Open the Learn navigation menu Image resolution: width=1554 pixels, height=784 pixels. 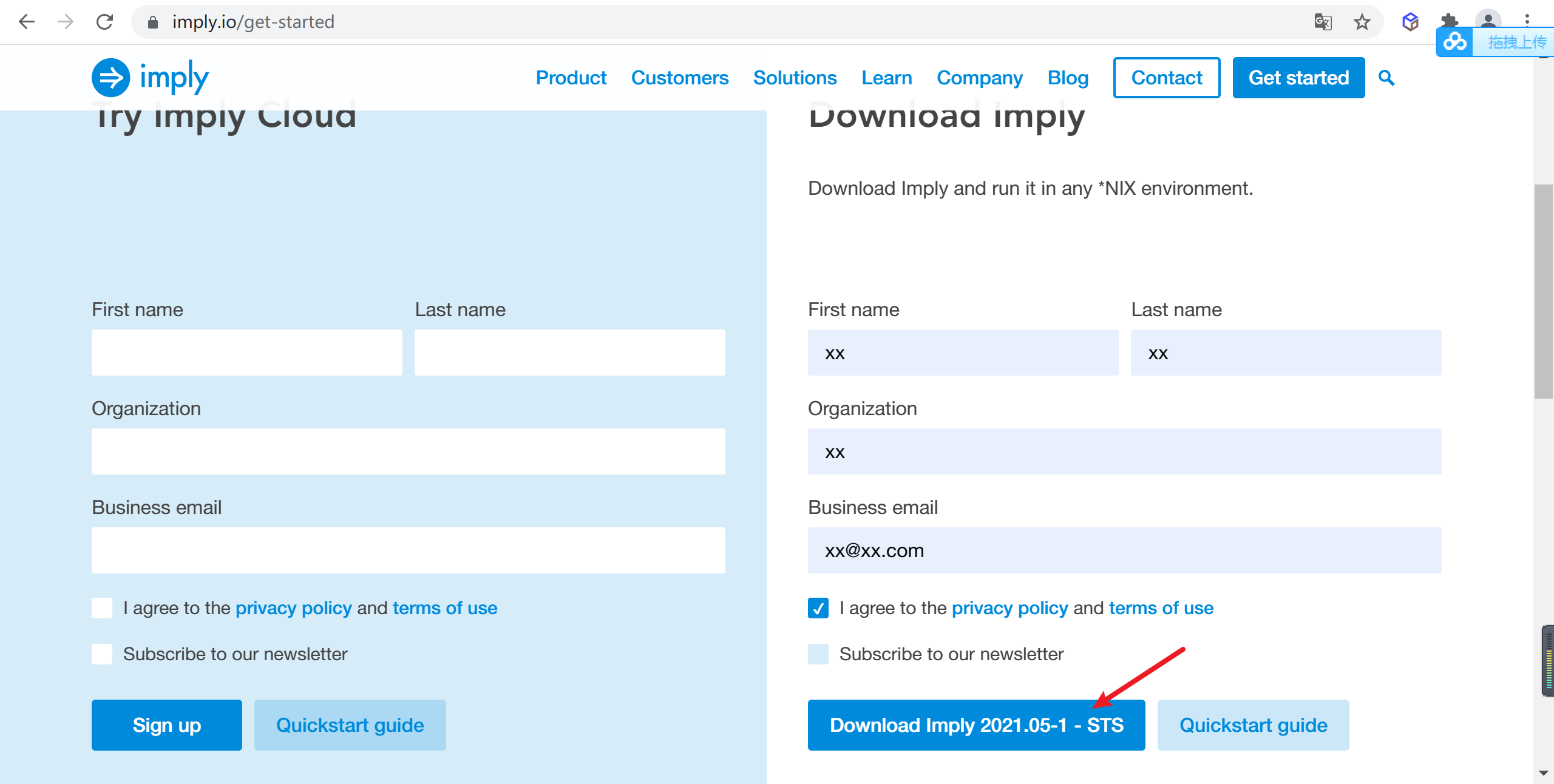[x=886, y=78]
